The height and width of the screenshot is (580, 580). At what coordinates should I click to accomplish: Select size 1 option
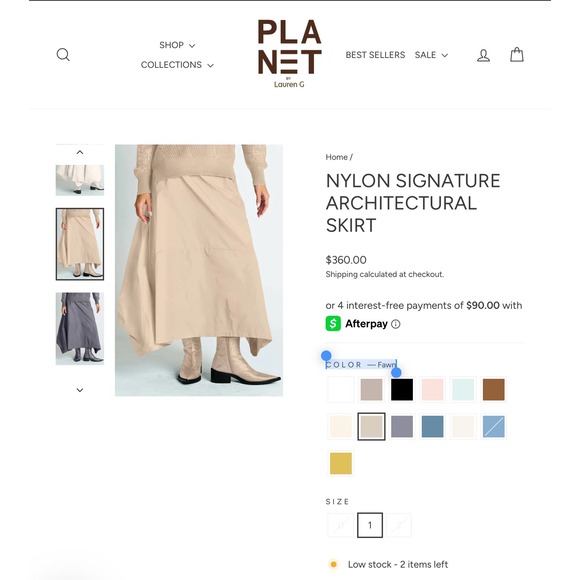click(370, 525)
